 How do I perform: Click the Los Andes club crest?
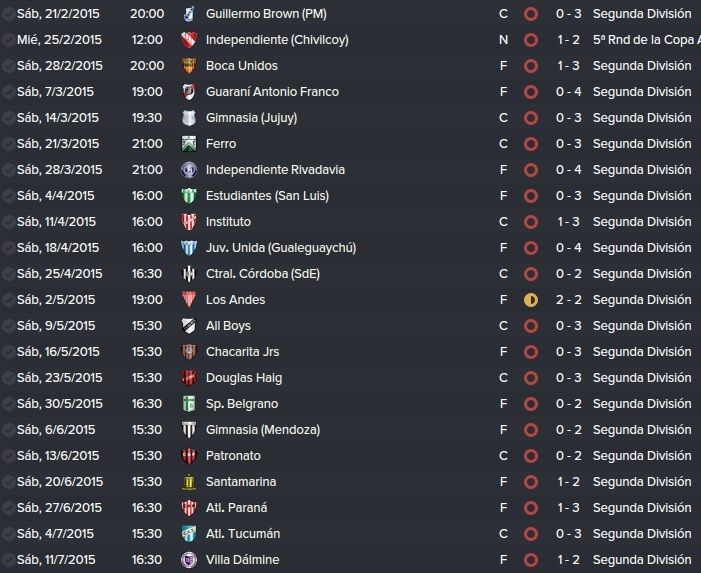click(189, 300)
